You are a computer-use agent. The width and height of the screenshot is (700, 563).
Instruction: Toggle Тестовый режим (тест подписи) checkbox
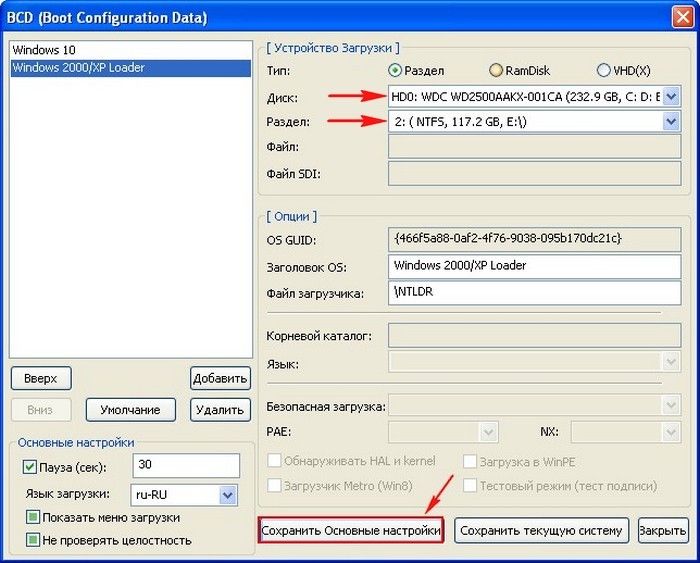[x=470, y=485]
